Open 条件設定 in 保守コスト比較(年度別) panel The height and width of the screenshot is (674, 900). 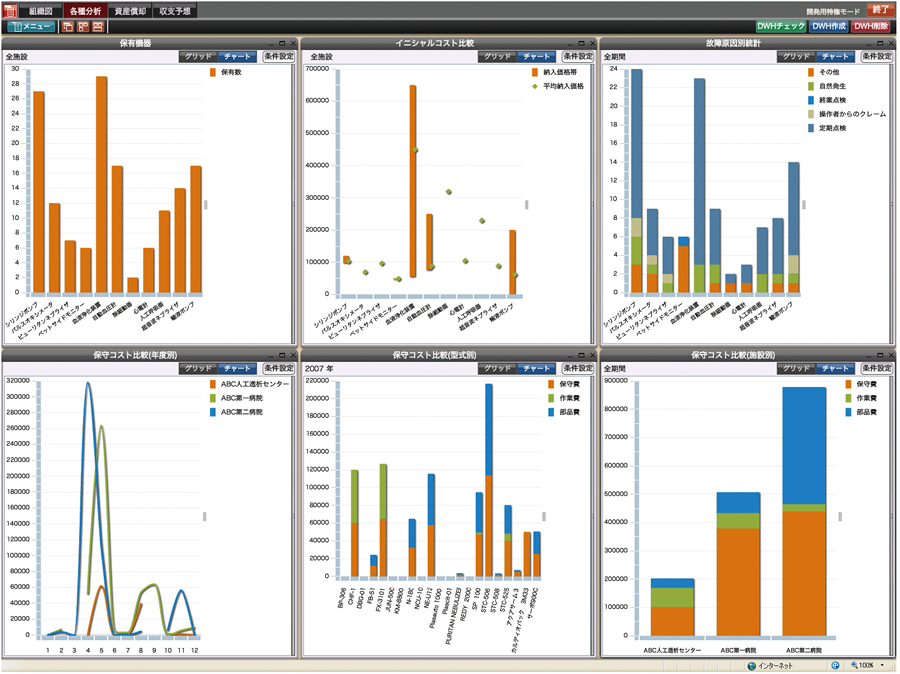[279, 369]
